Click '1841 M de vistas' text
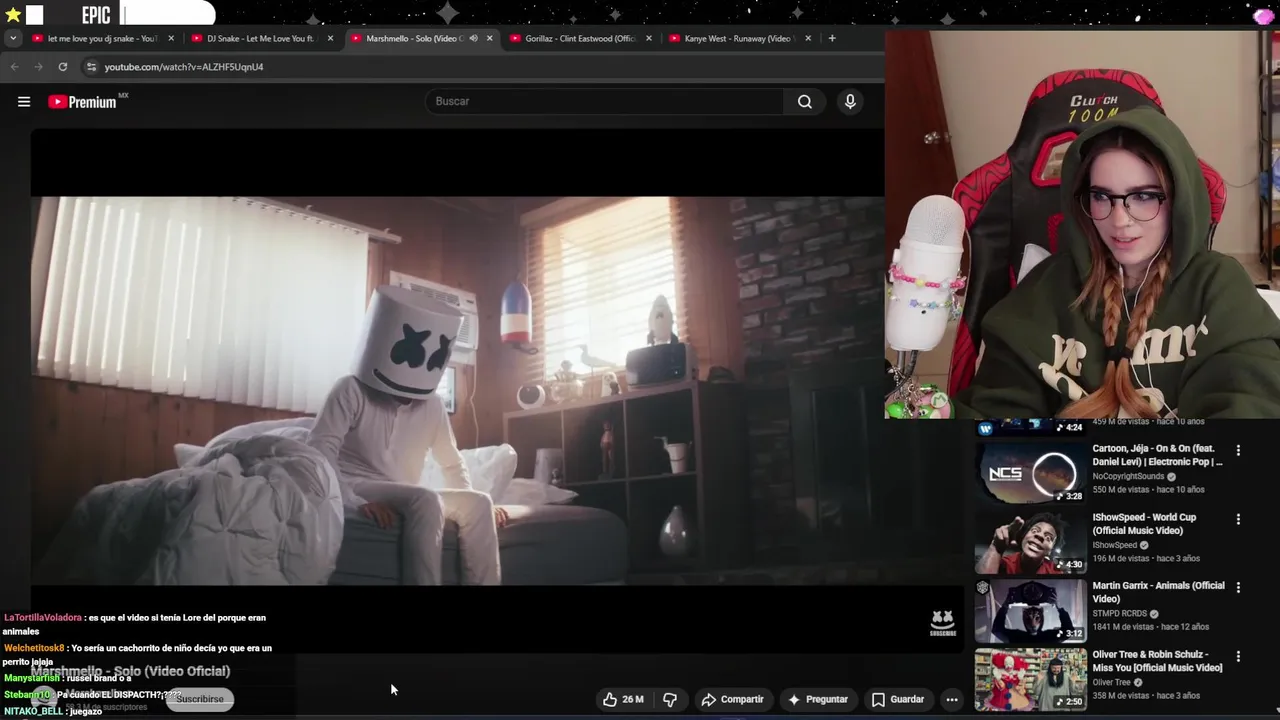Viewport: 1280px width, 720px height. (x=1124, y=627)
